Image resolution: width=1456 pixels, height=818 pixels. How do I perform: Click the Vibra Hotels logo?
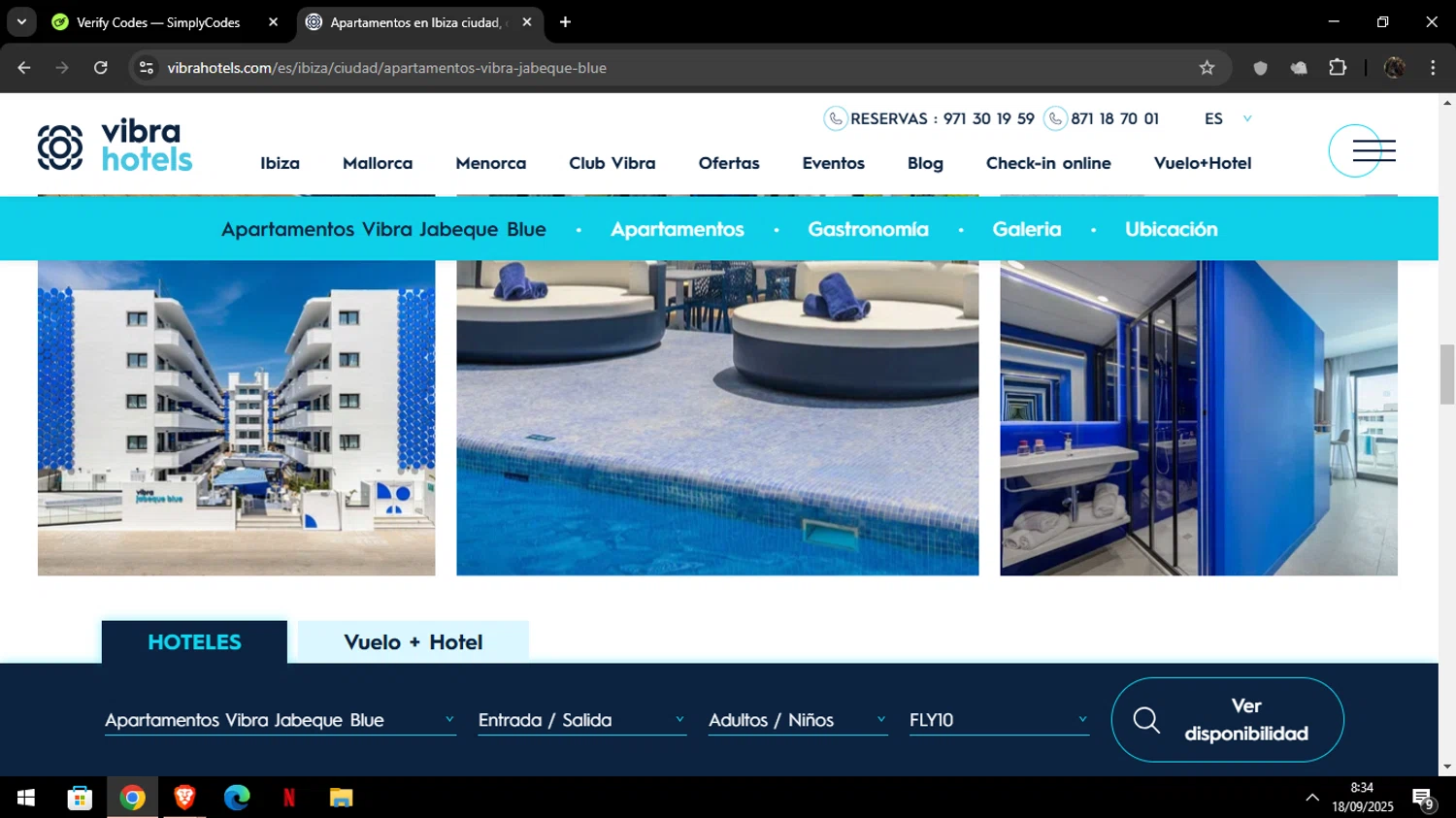click(115, 147)
